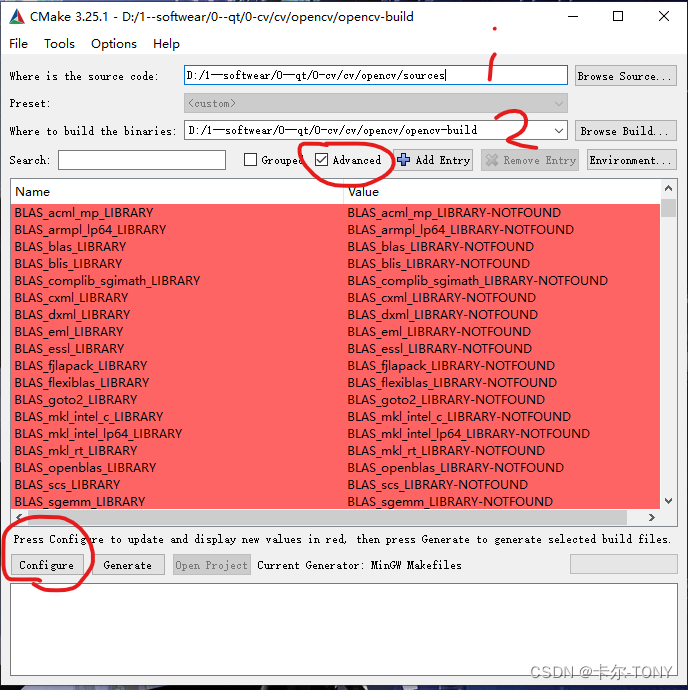688x690 pixels.
Task: Close the CMake window
Action: tap(664, 16)
